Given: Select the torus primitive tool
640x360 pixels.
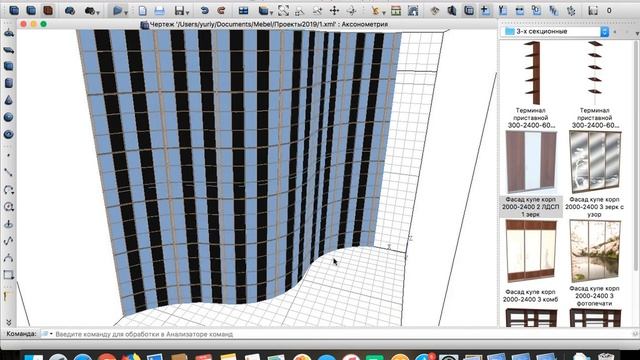Looking at the screenshot, I should tap(9, 134).
